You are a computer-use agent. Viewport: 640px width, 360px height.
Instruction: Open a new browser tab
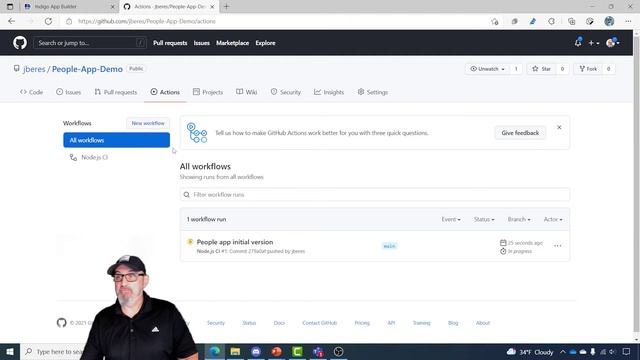tap(227, 7)
